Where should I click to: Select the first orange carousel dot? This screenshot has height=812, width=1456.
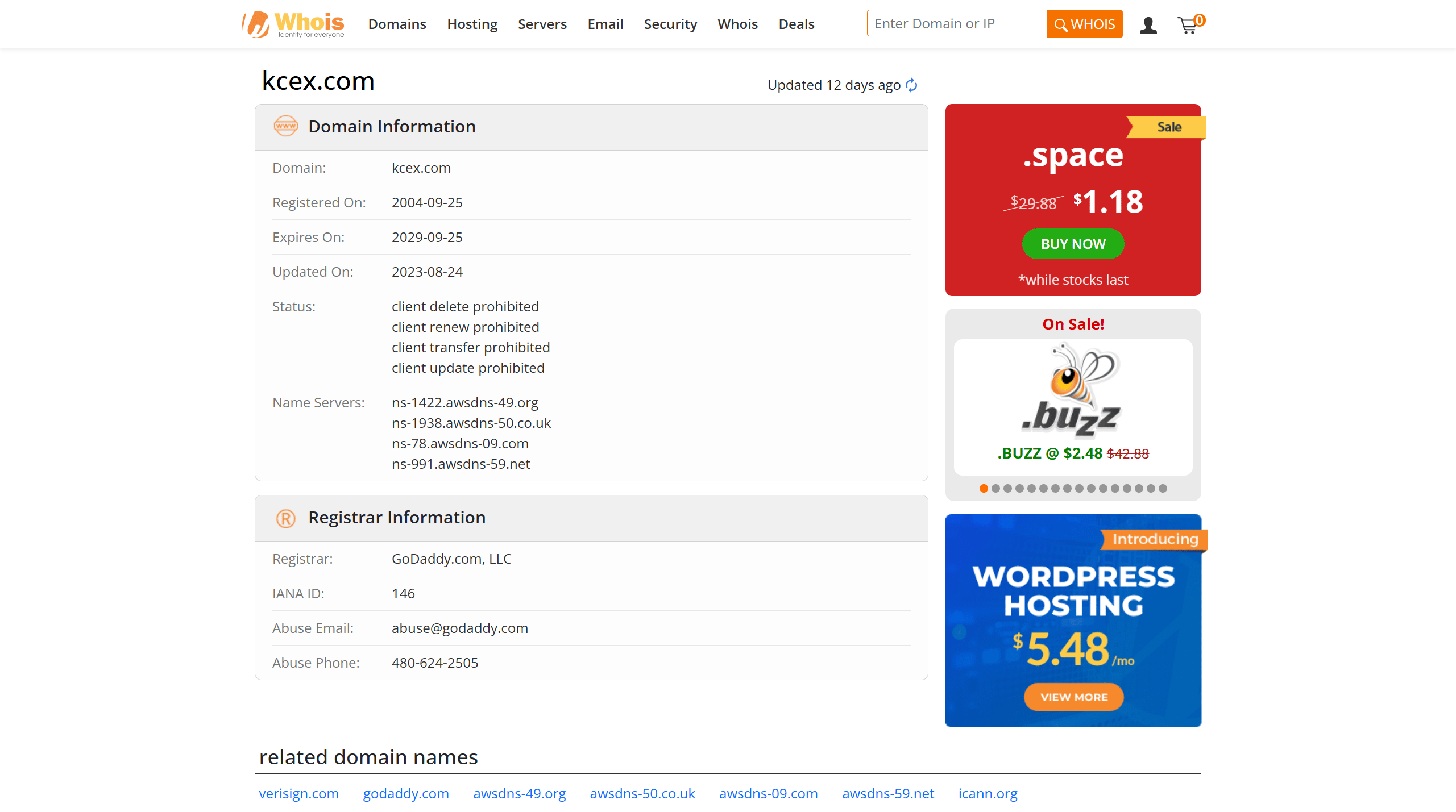tap(984, 488)
